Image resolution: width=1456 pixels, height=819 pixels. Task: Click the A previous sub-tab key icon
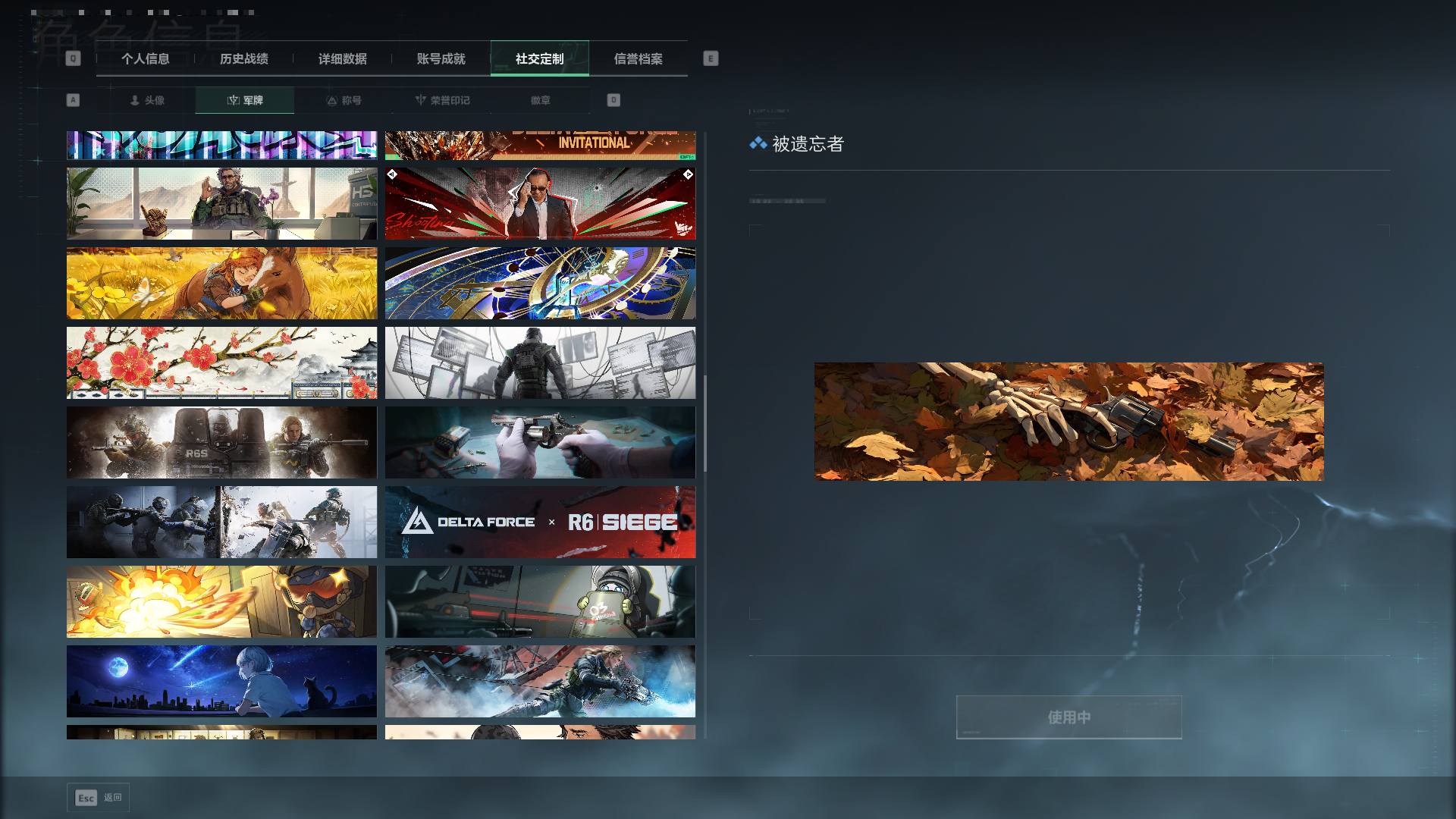tap(73, 100)
